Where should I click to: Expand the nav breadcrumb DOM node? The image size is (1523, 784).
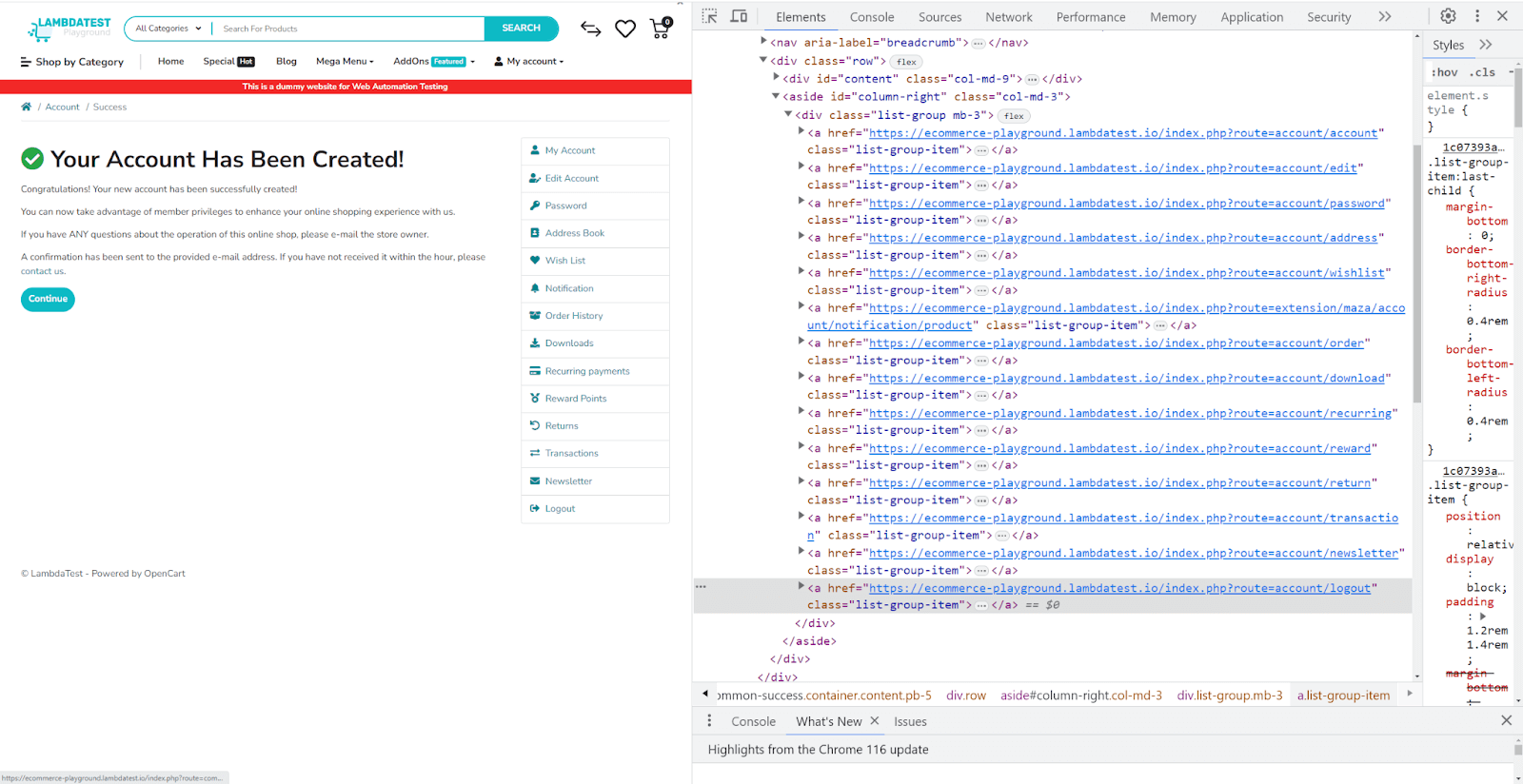[763, 42]
